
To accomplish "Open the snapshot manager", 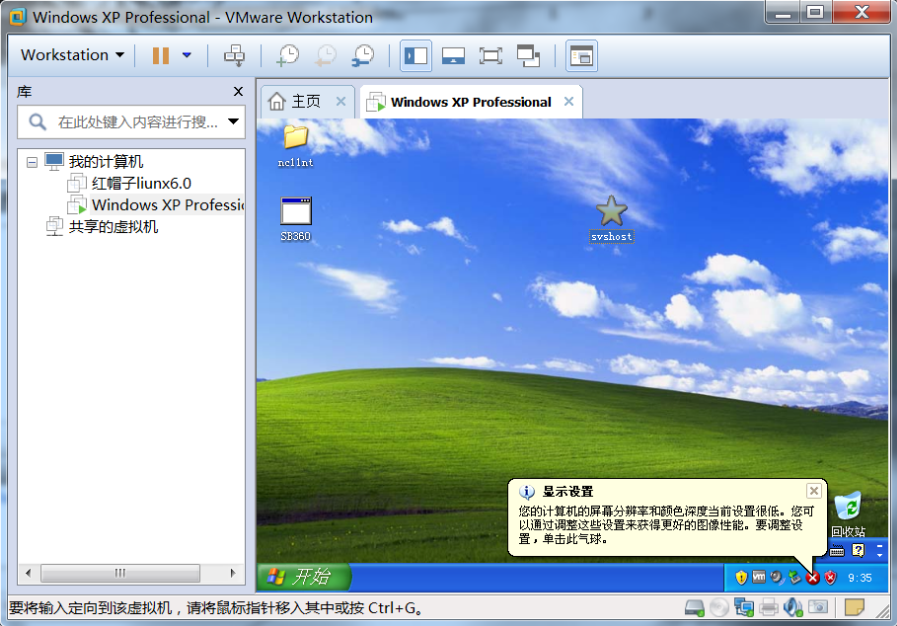I will [363, 56].
